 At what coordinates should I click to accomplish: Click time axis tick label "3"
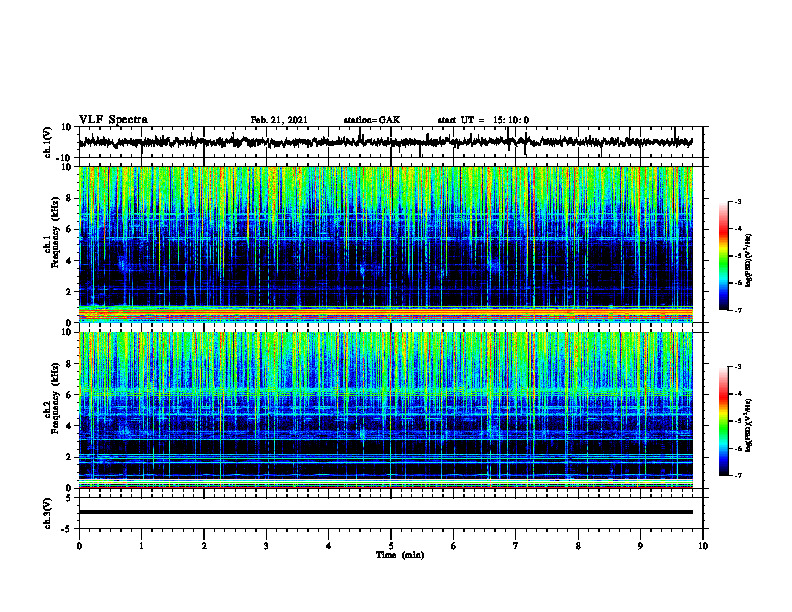coord(266,546)
